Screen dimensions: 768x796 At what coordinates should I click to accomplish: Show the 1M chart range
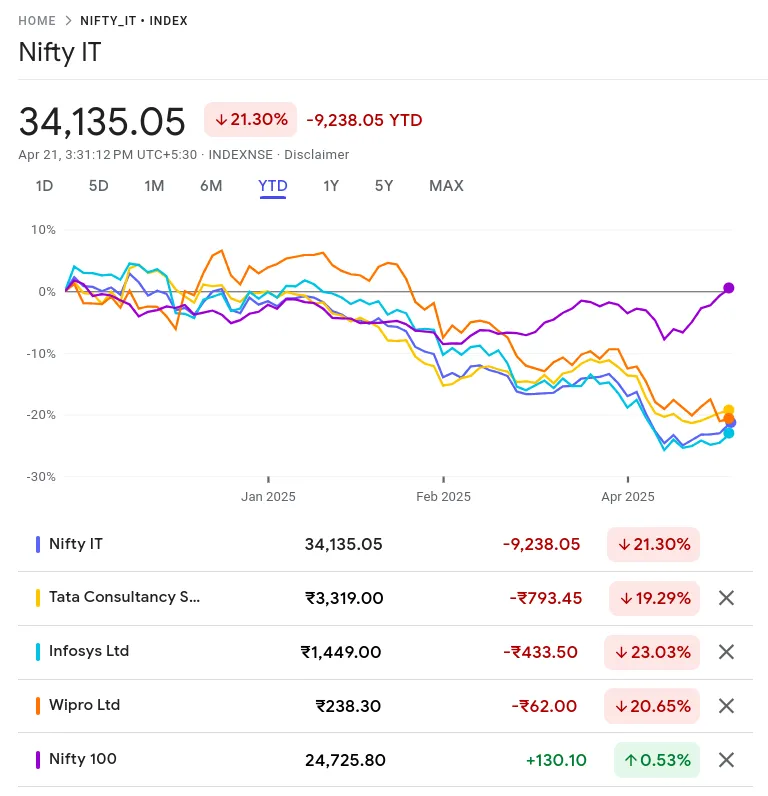154,186
